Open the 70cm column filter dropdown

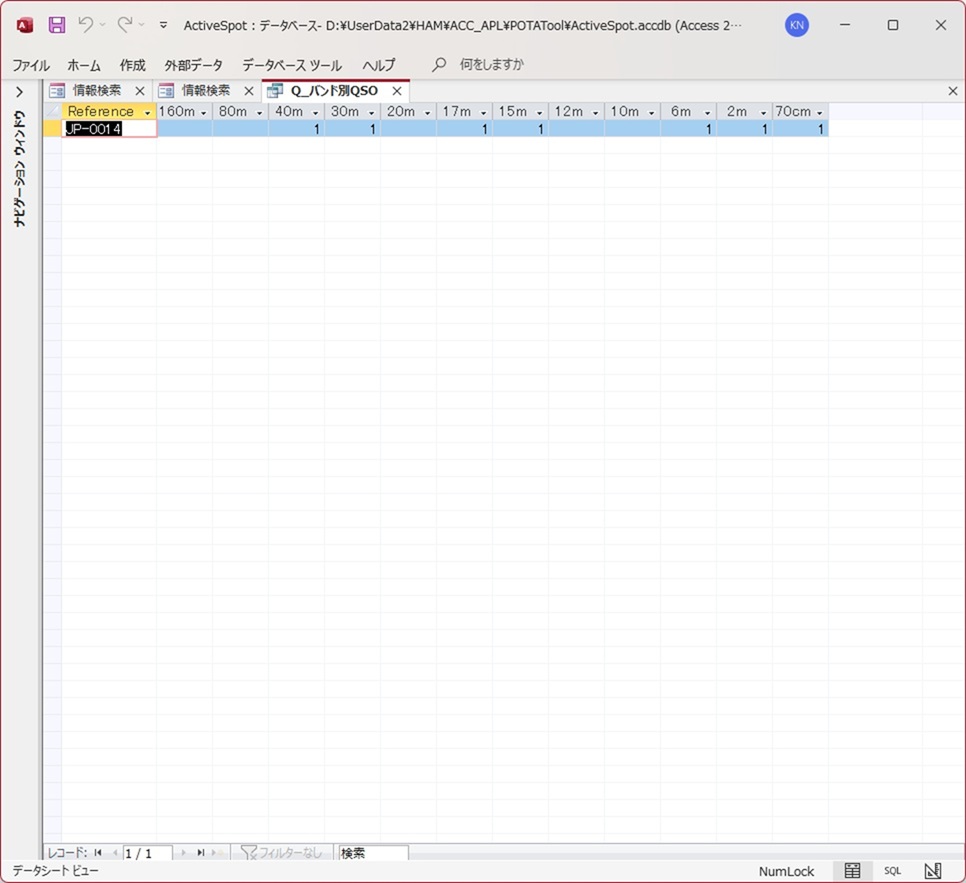click(820, 112)
